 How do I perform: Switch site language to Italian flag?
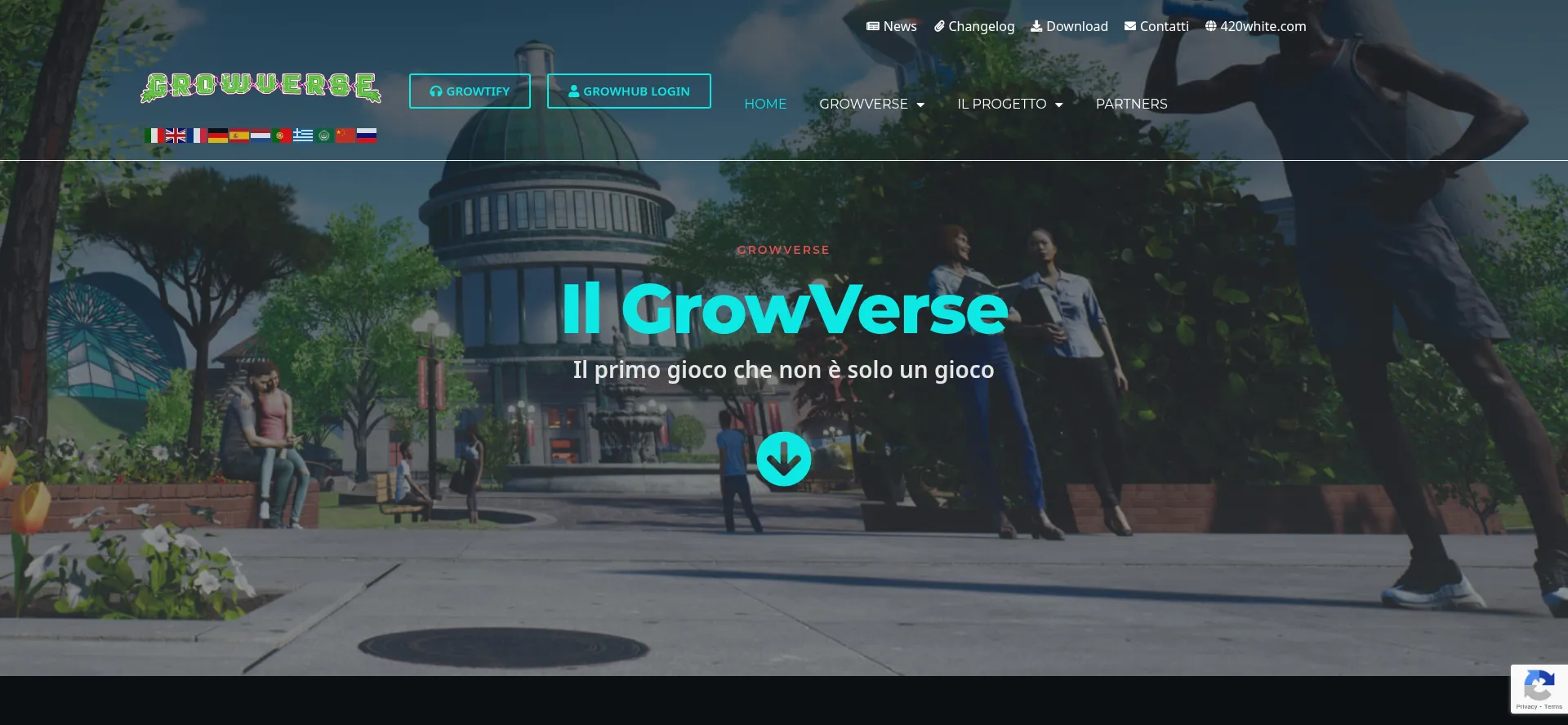pyautogui.click(x=154, y=136)
